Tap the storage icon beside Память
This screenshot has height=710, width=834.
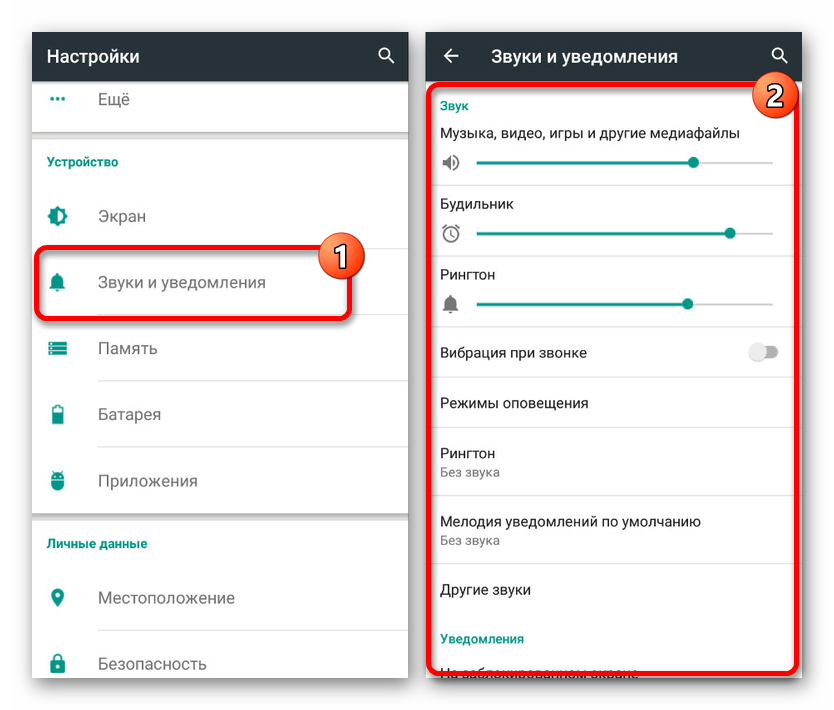(x=57, y=348)
